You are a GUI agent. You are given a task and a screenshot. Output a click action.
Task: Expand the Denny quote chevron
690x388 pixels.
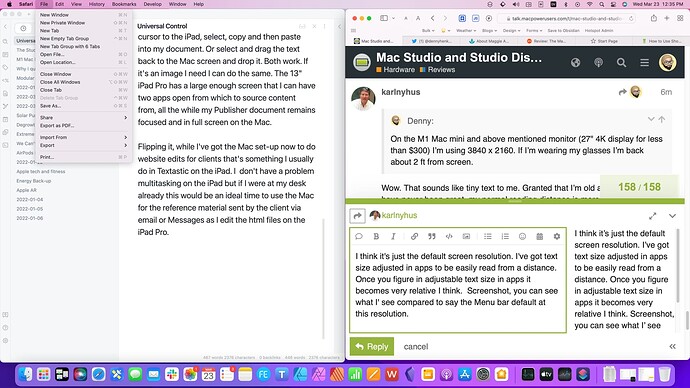pyautogui.click(x=651, y=119)
